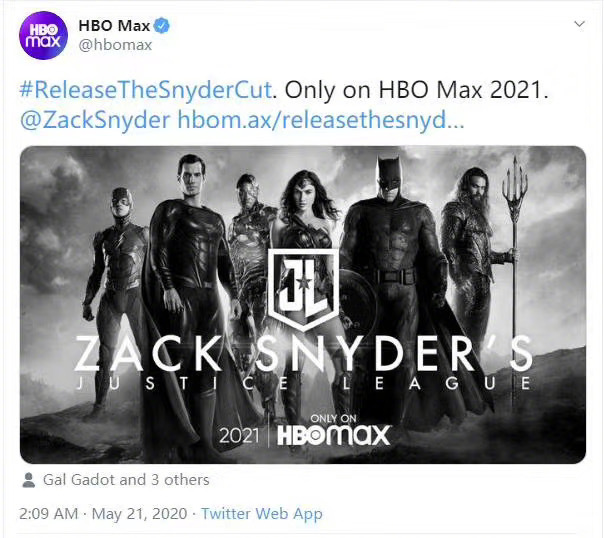
Task: Click the May 21, 2020 date
Action: [139, 514]
